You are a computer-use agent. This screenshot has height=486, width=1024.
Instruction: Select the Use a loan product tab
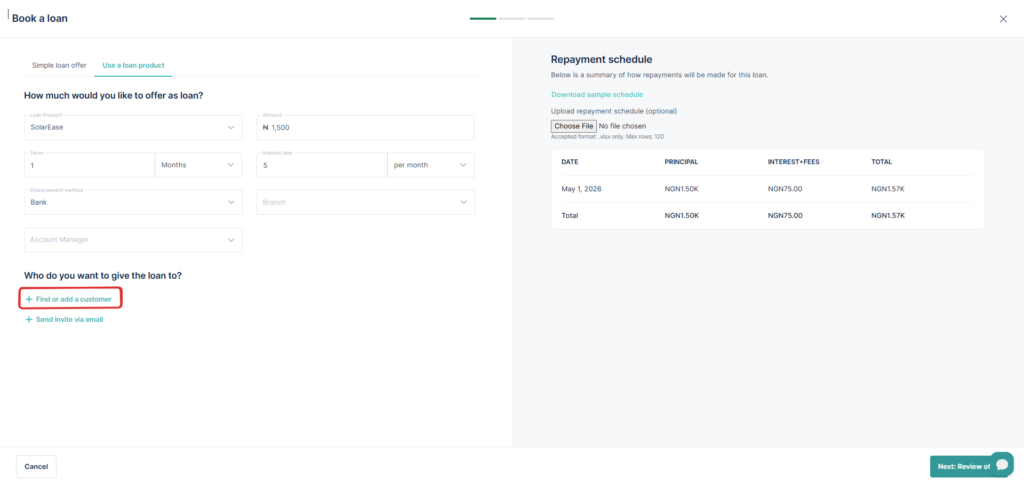tap(134, 65)
